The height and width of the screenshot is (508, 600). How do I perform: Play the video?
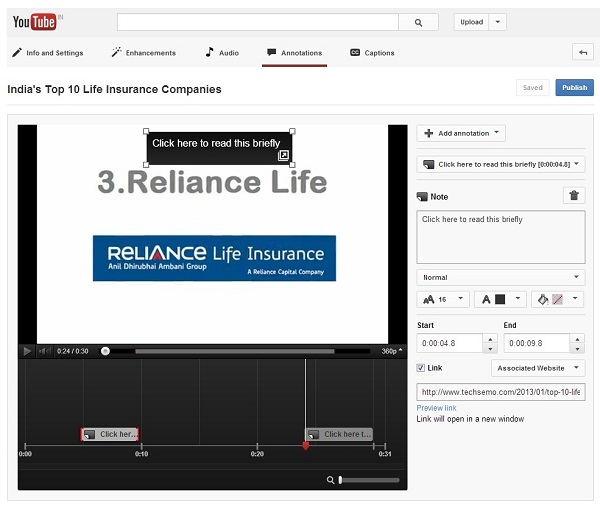tap(27, 351)
